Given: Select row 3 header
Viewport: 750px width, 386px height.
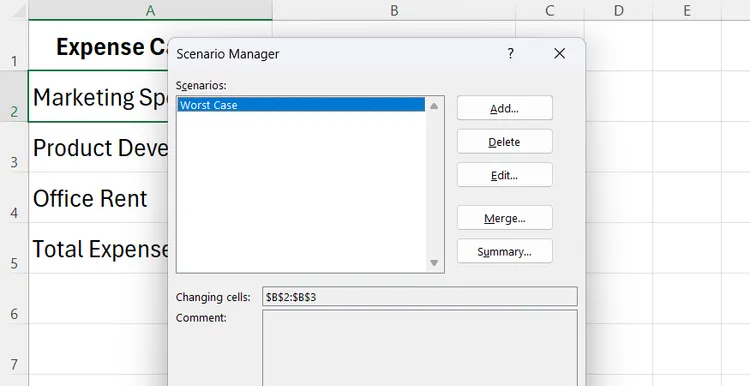Looking at the screenshot, I should point(14,147).
